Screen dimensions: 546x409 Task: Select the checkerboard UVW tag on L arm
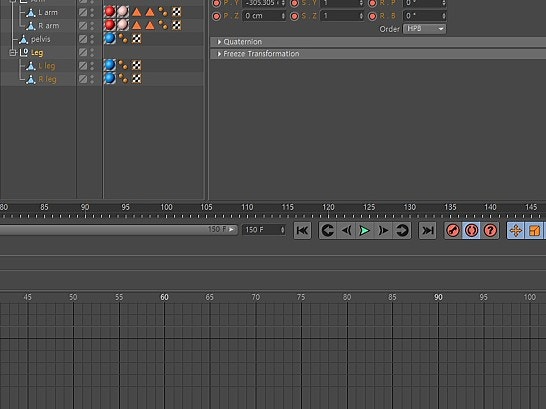[x=177, y=12]
